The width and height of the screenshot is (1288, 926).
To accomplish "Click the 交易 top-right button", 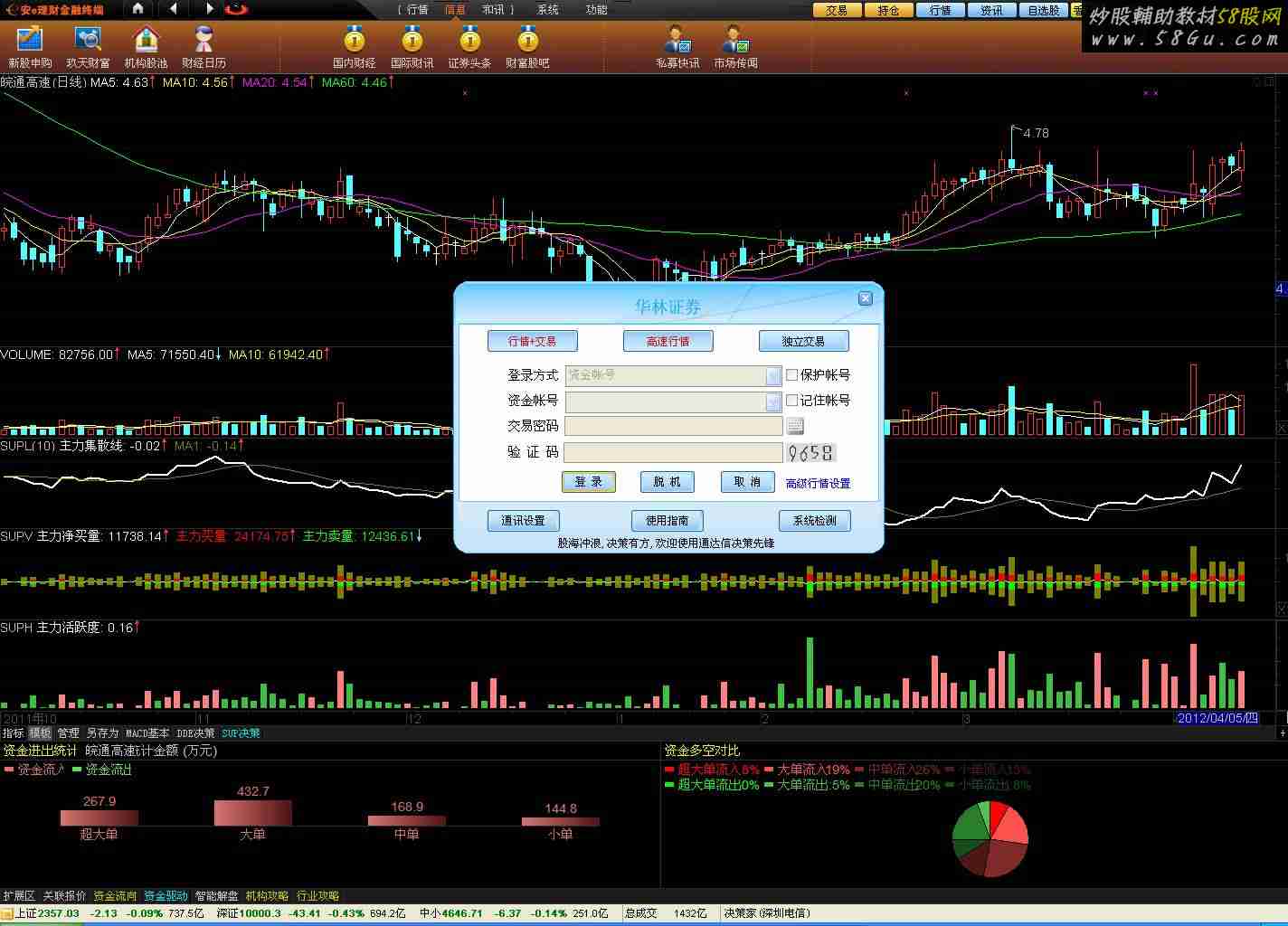I will click(x=837, y=10).
